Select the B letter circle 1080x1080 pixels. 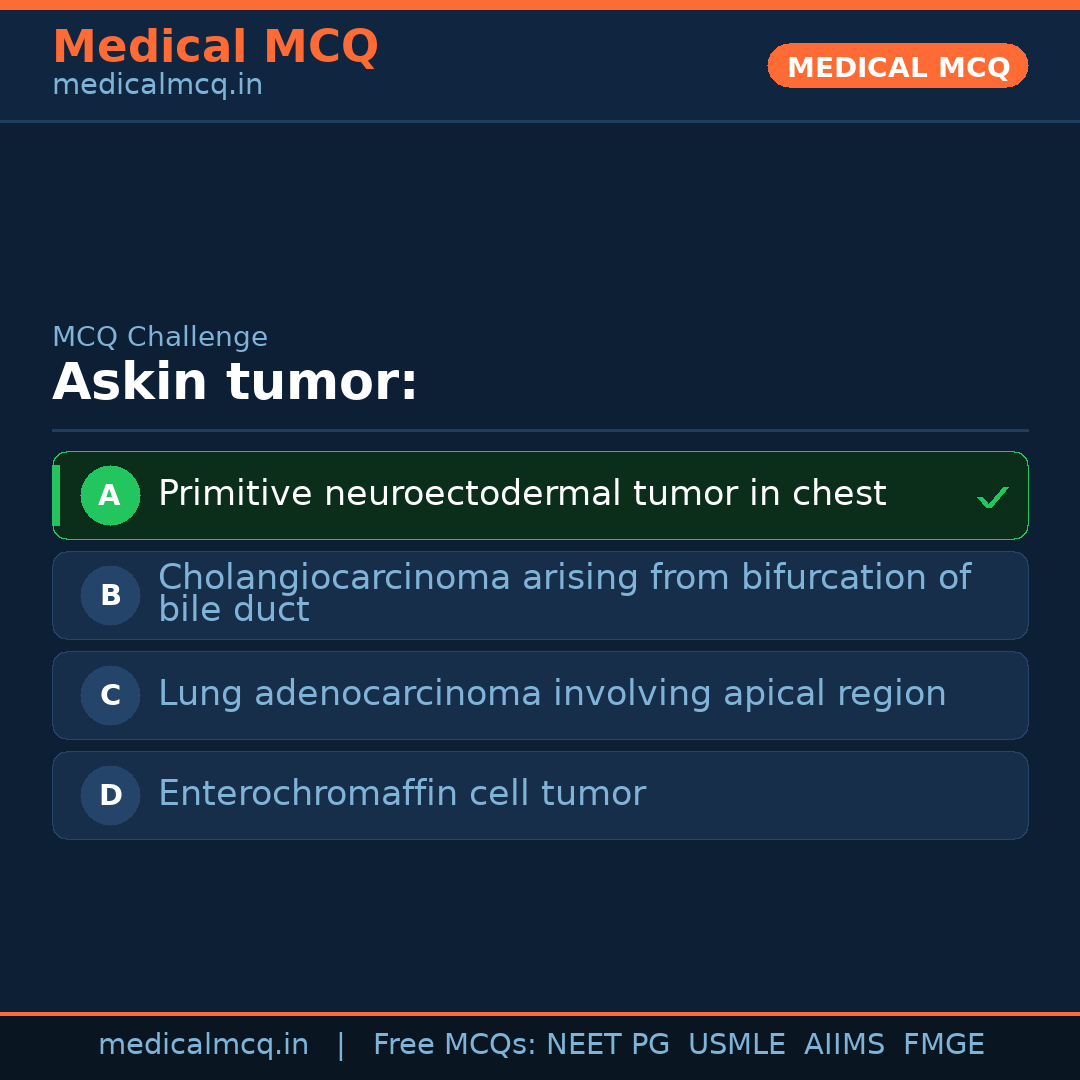[110, 595]
